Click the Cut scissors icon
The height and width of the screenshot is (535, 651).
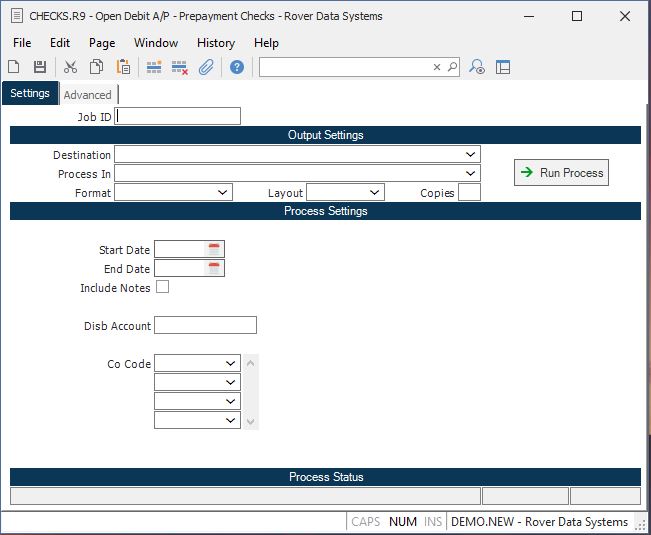[70, 67]
